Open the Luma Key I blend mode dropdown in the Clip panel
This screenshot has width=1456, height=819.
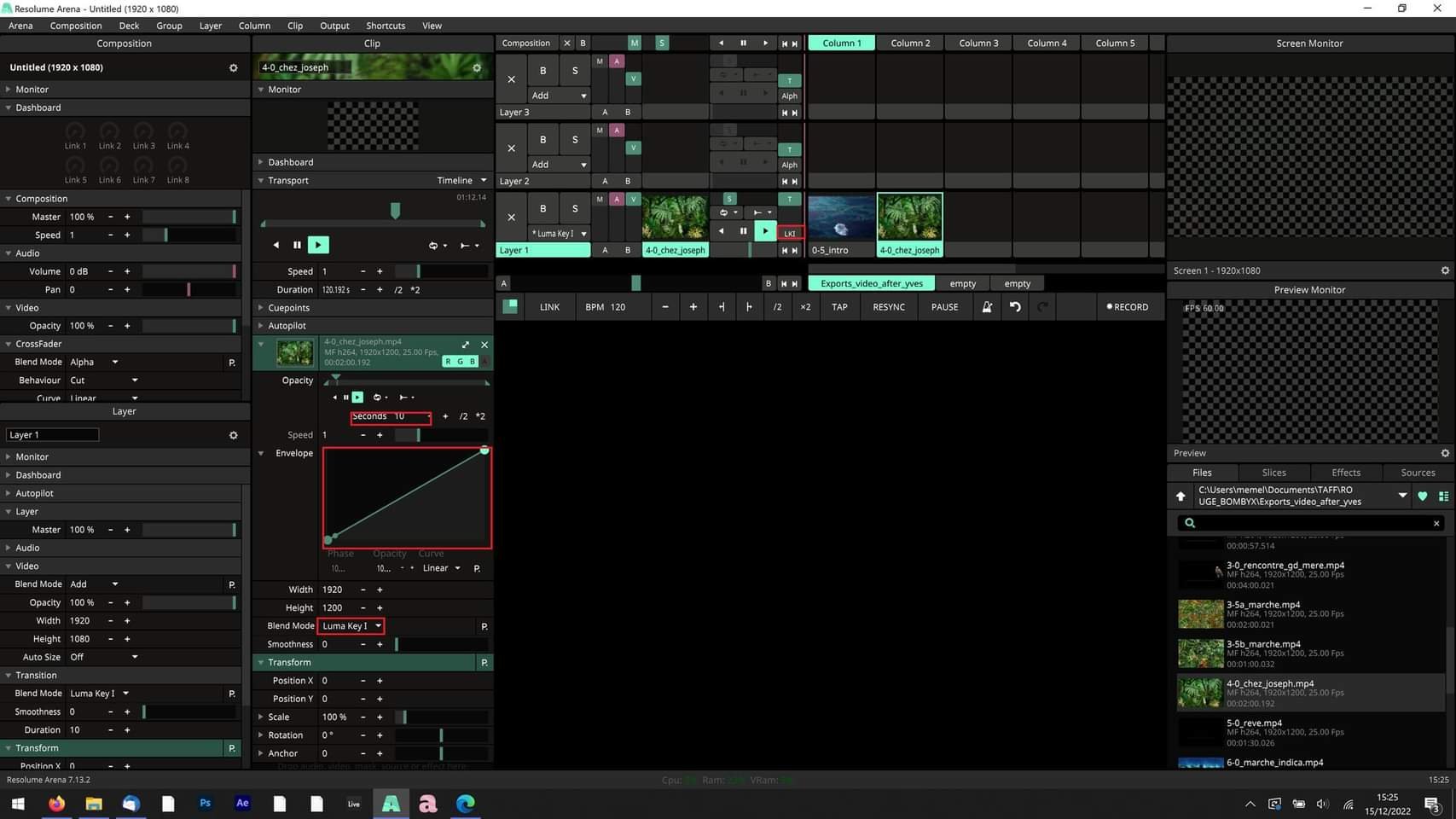351,626
